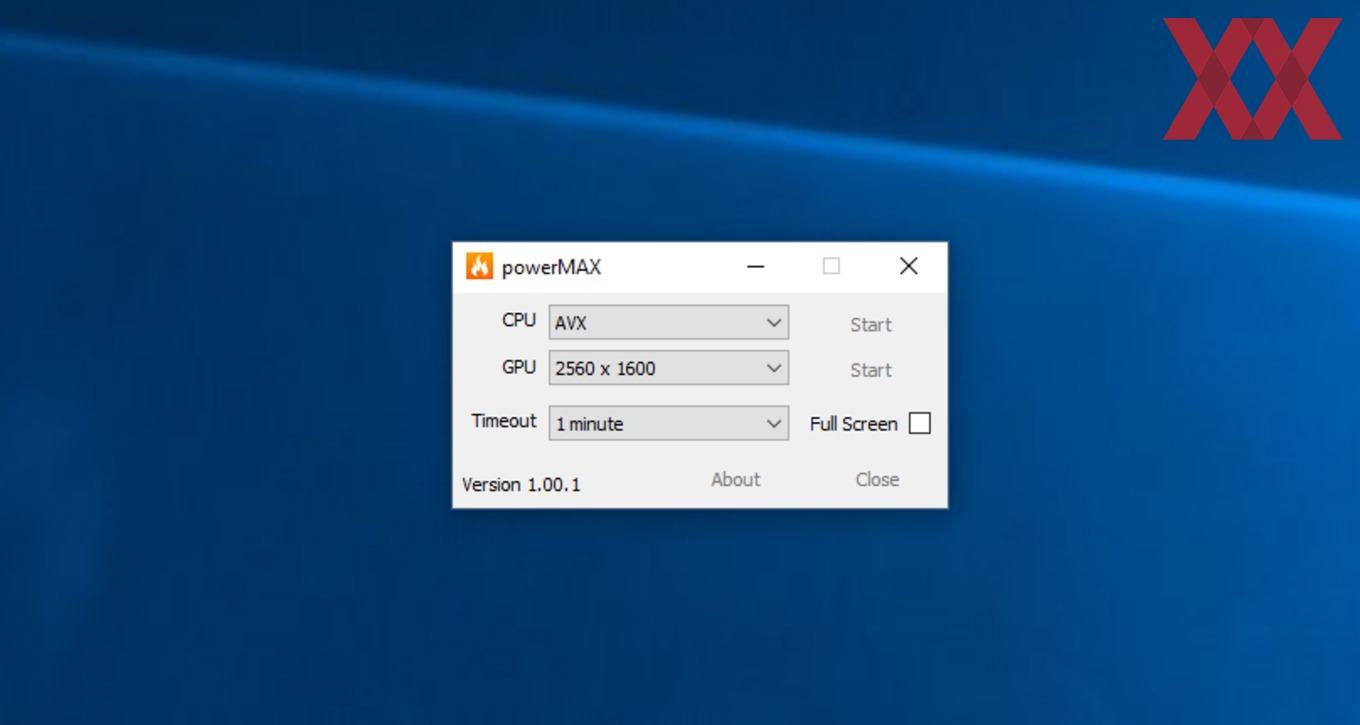This screenshot has height=725, width=1360.
Task: Click the Close text button
Action: click(x=877, y=479)
